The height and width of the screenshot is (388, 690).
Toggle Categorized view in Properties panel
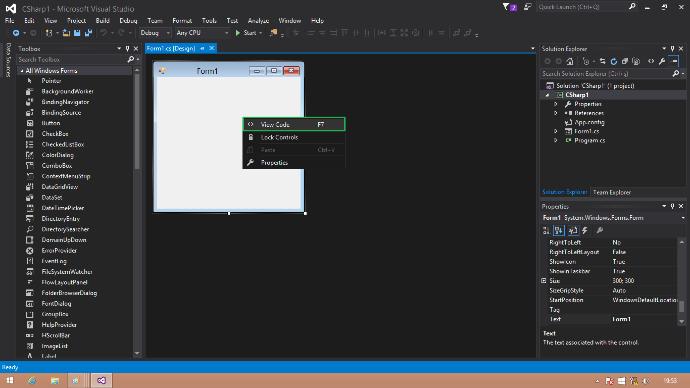pos(546,231)
